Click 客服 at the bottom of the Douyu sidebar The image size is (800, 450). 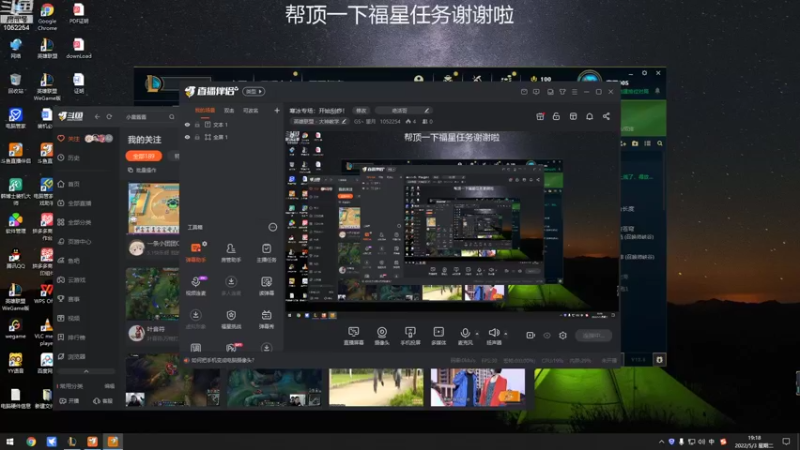click(x=103, y=401)
